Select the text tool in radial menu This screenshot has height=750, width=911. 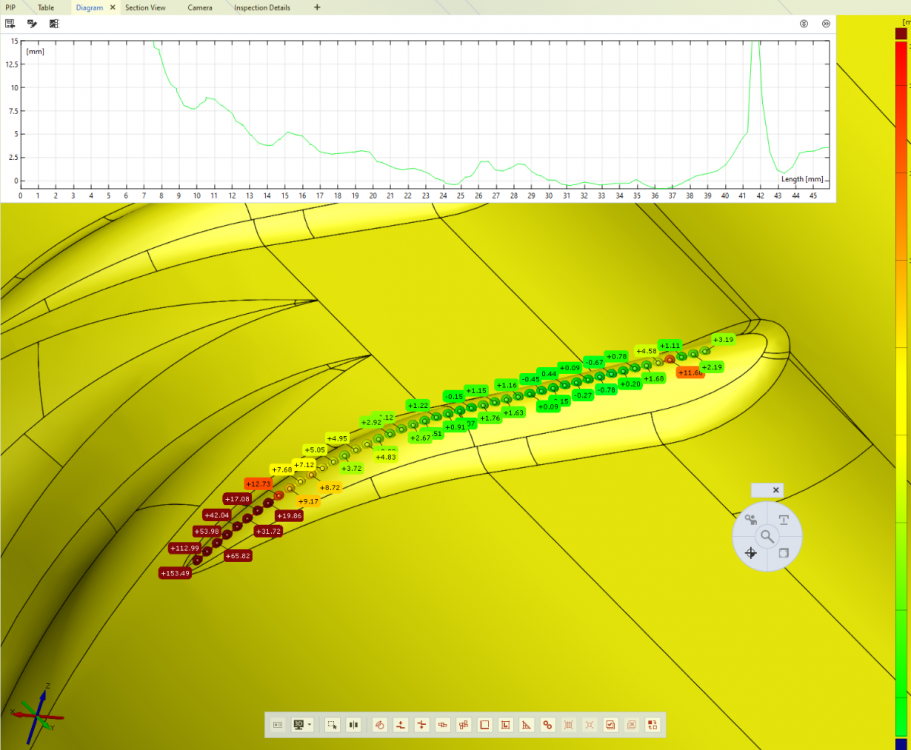[784, 520]
